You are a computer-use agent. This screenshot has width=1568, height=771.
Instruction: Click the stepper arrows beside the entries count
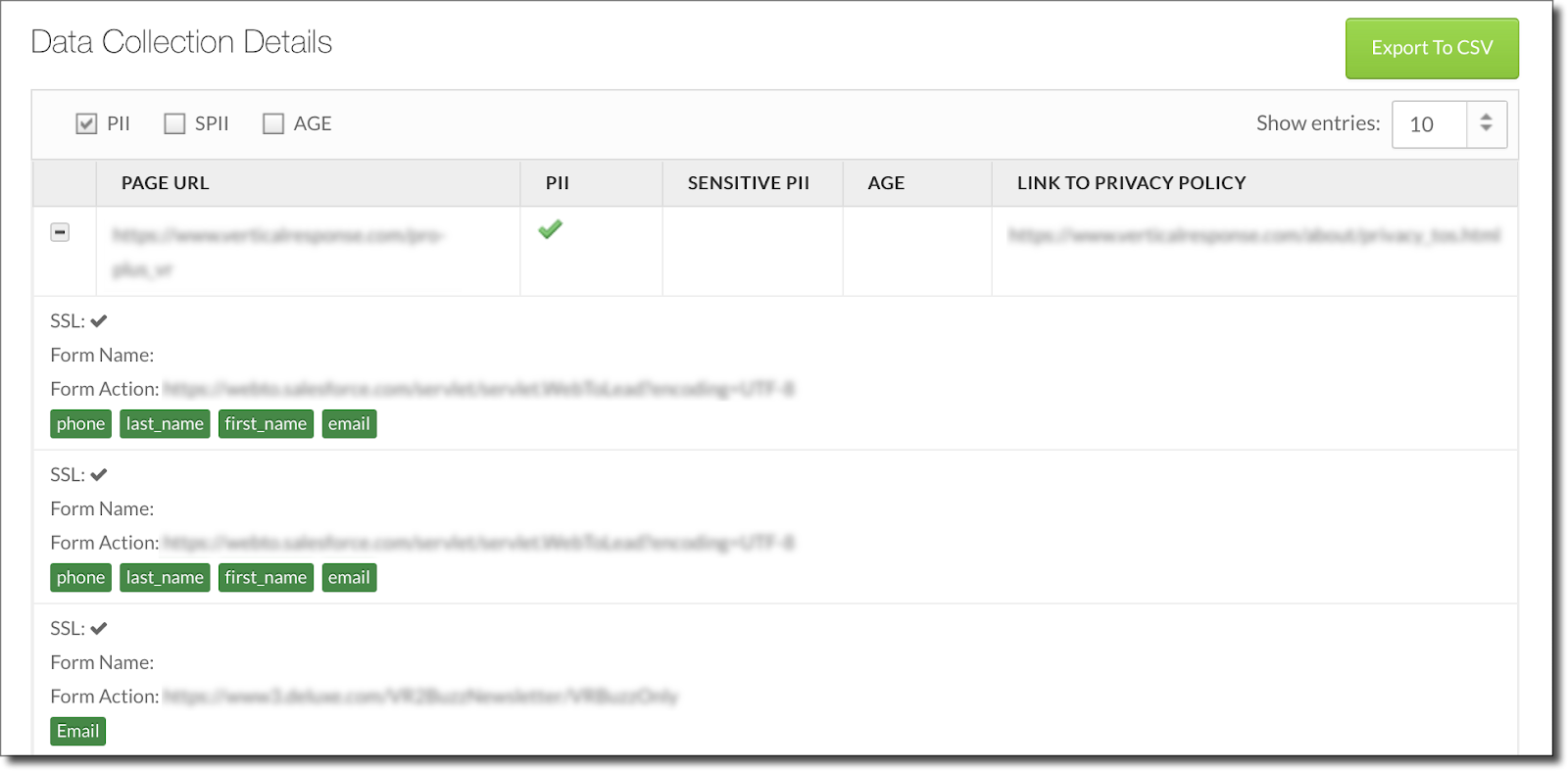(x=1489, y=124)
